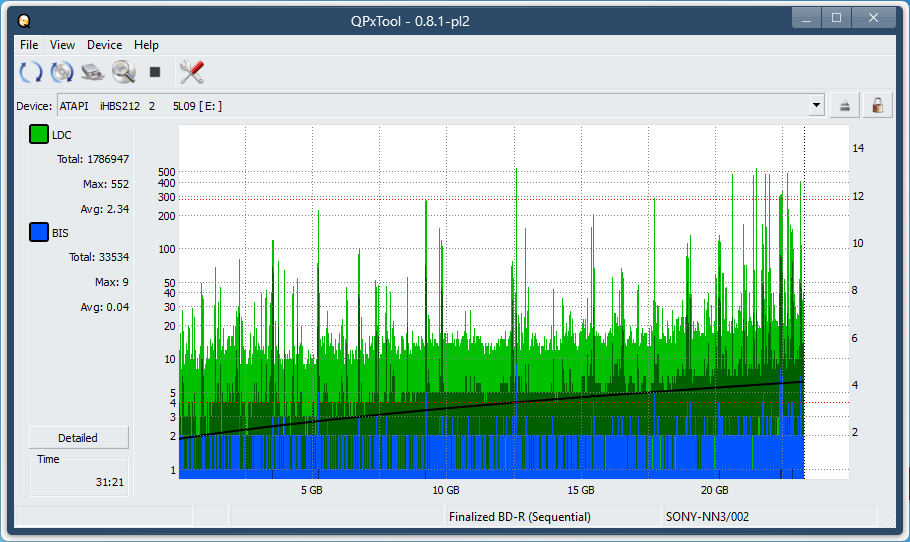910x542 pixels.
Task: Click the 10 GB axis label
Action: 446,490
